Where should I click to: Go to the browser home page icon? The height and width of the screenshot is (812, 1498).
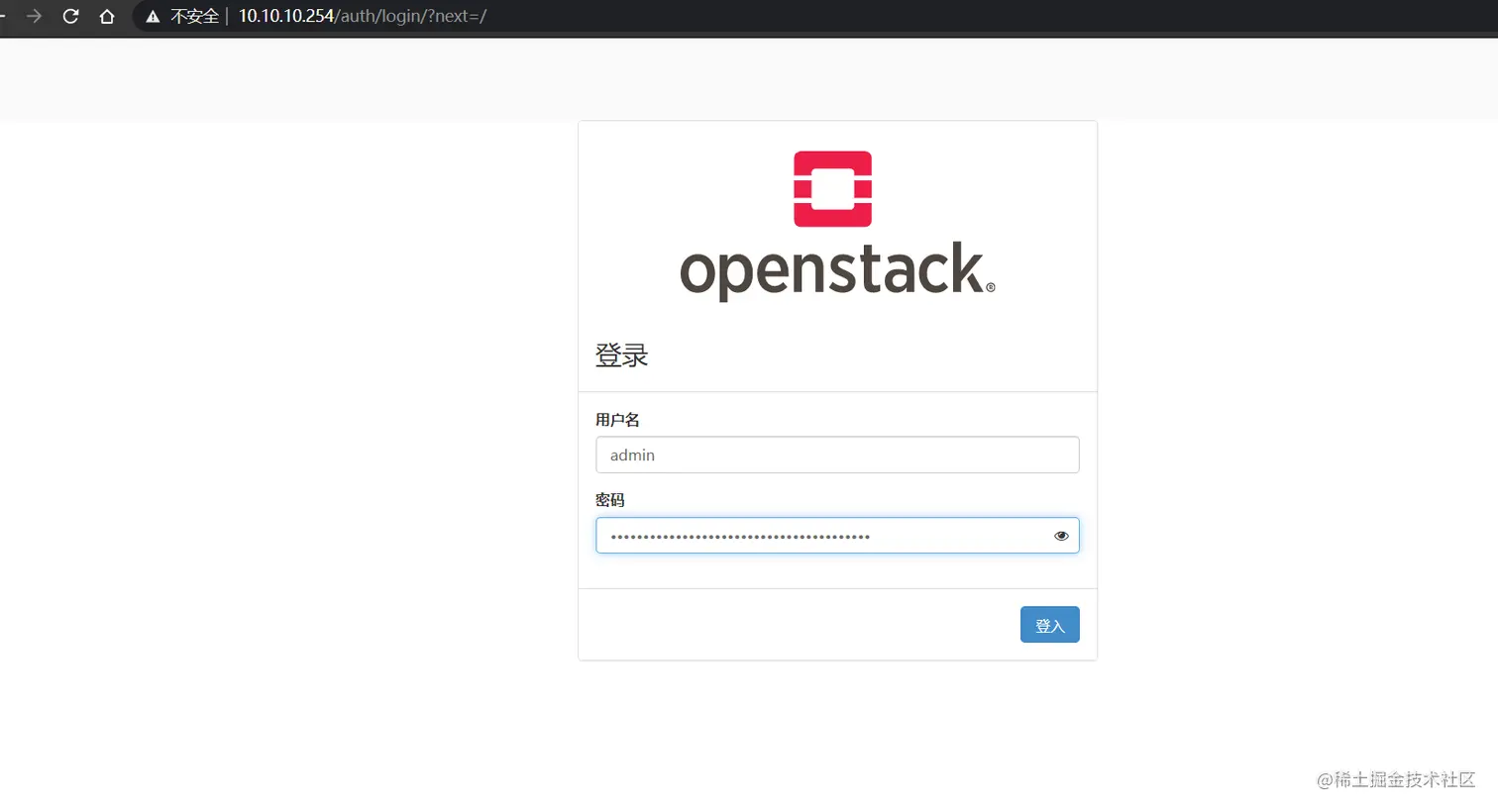pos(107,16)
